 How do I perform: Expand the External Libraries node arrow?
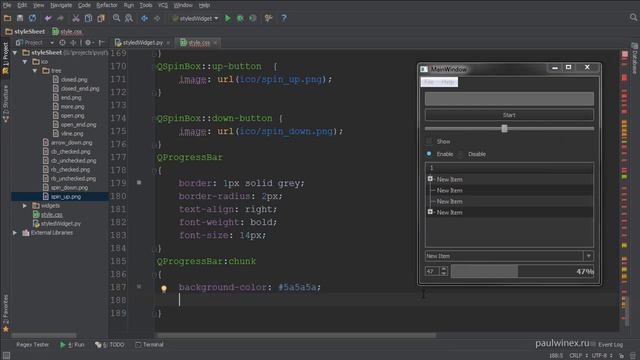pos(15,233)
